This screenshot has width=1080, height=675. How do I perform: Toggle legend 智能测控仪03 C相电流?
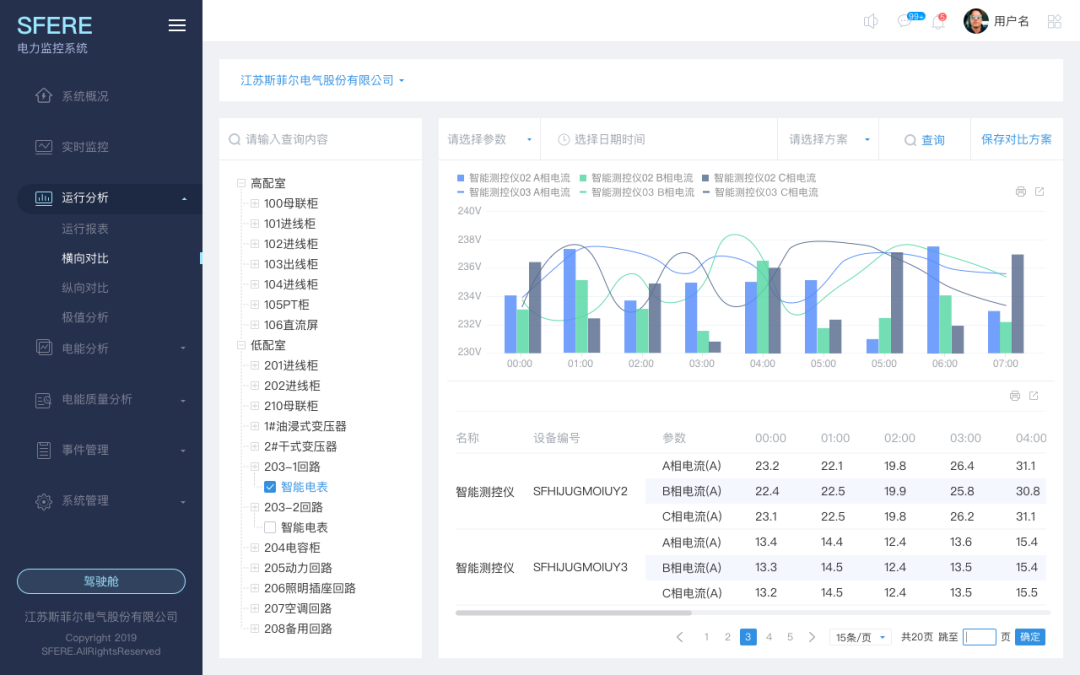[760, 192]
